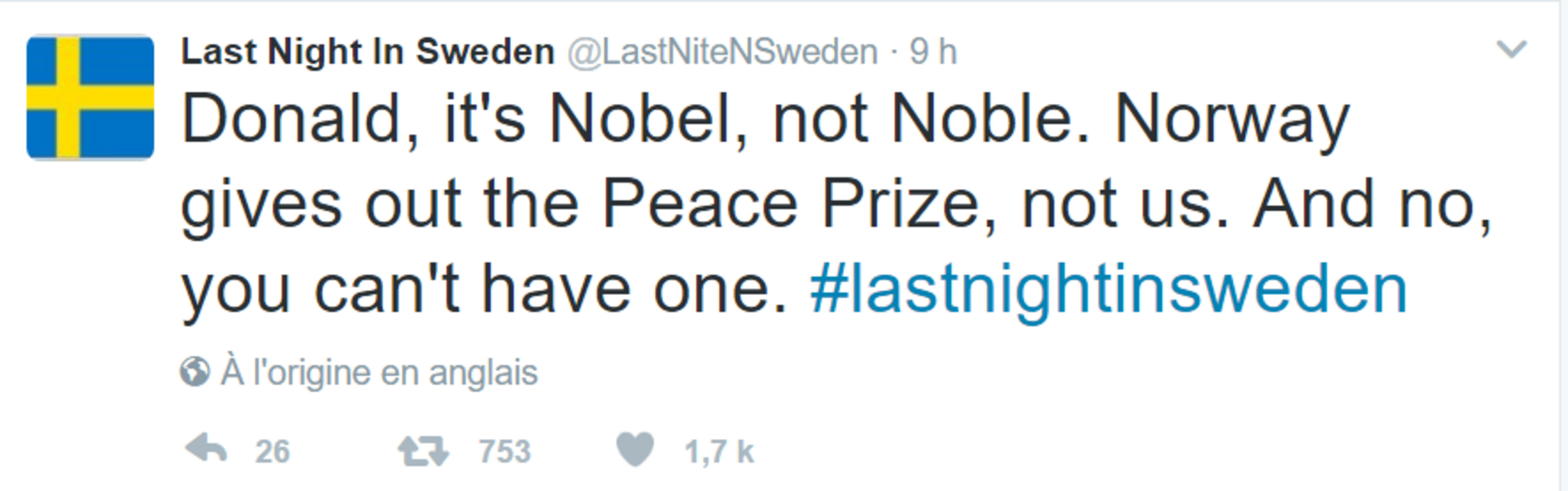Click the text 'you can't have one.'
The image size is (1568, 491).
click(485, 290)
